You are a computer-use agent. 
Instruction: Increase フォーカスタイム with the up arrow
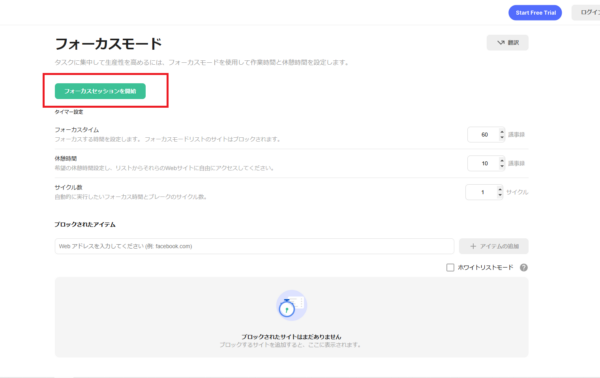502,131
